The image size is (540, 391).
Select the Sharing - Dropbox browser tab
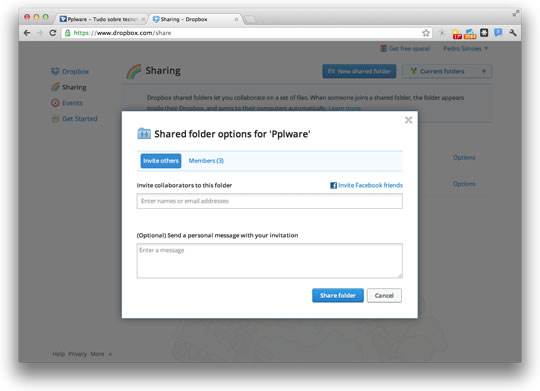195,19
